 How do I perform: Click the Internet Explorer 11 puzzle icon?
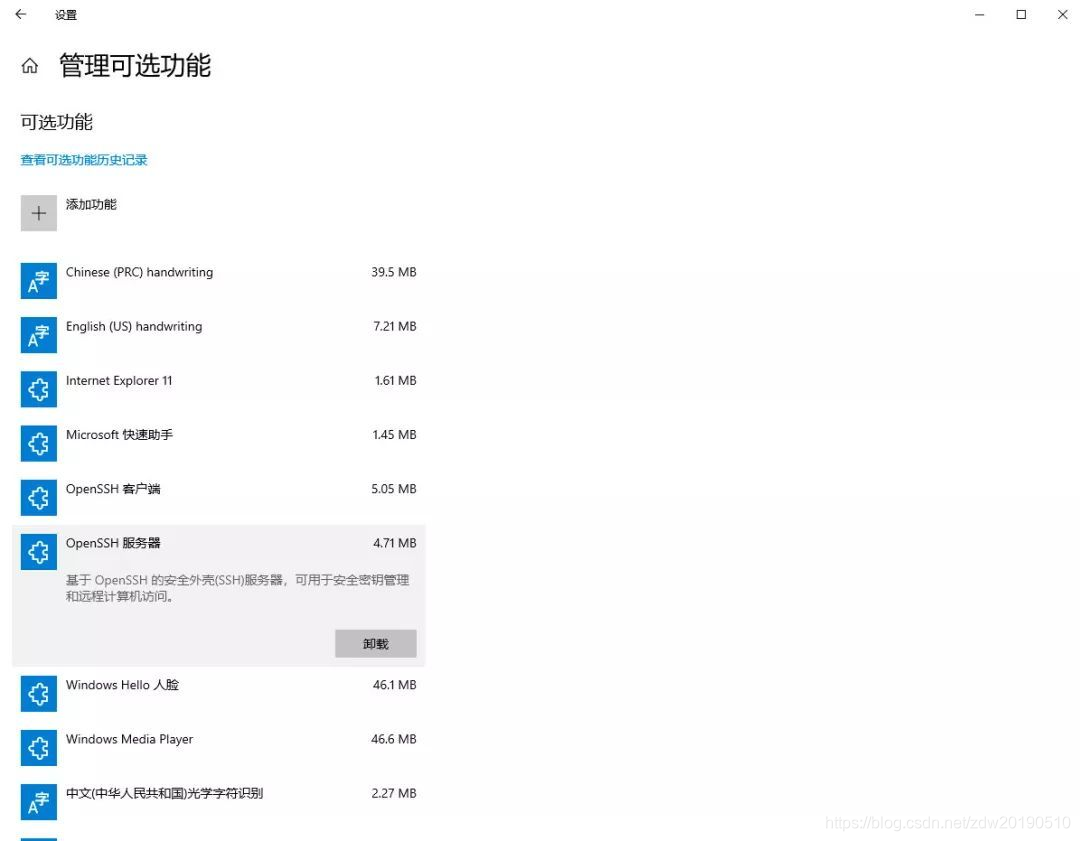coord(39,389)
